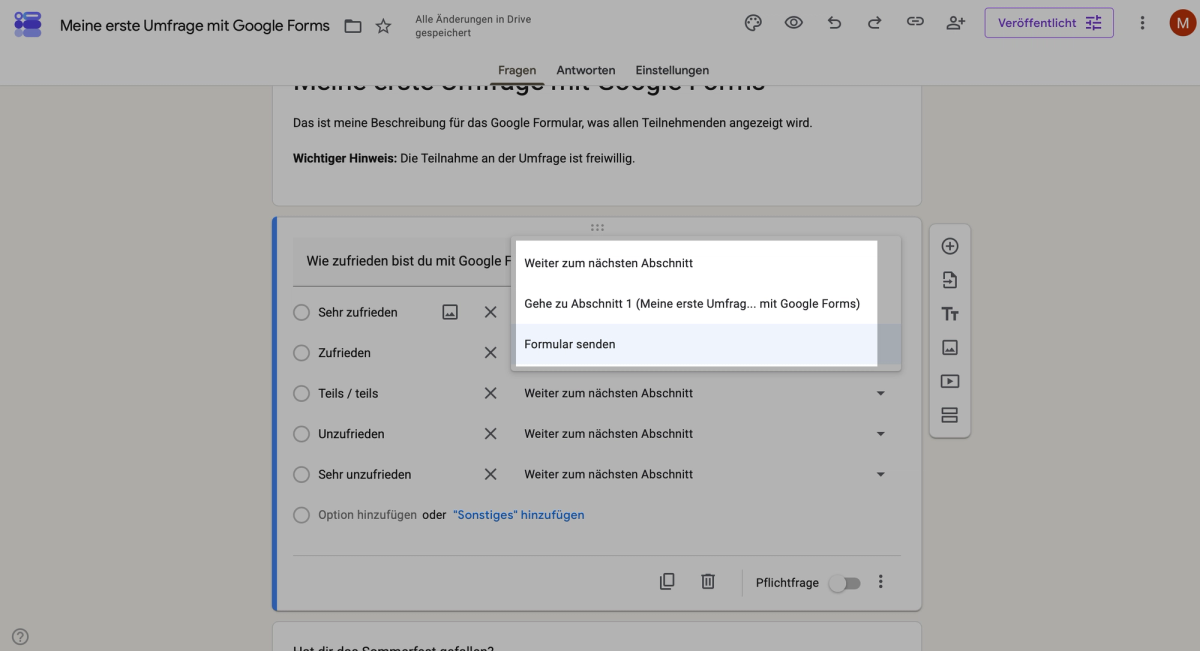Add a new question from side toolbar
The width and height of the screenshot is (1200, 651).
950,246
